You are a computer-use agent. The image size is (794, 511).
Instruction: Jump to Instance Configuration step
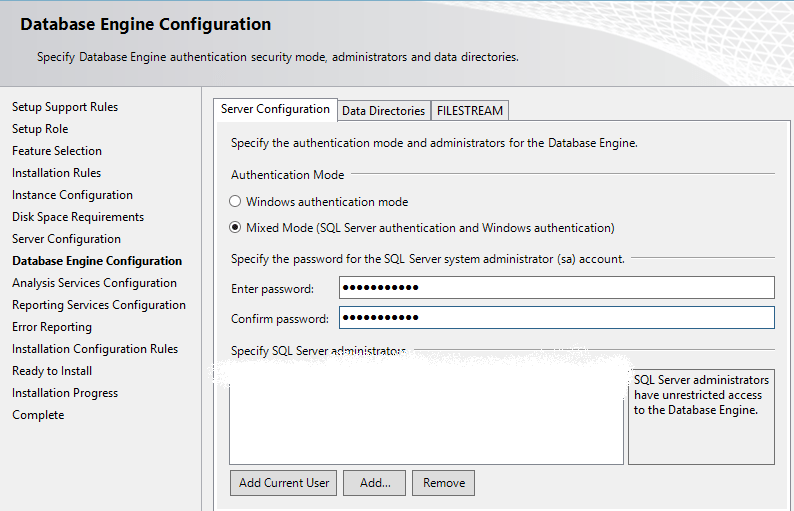72,195
